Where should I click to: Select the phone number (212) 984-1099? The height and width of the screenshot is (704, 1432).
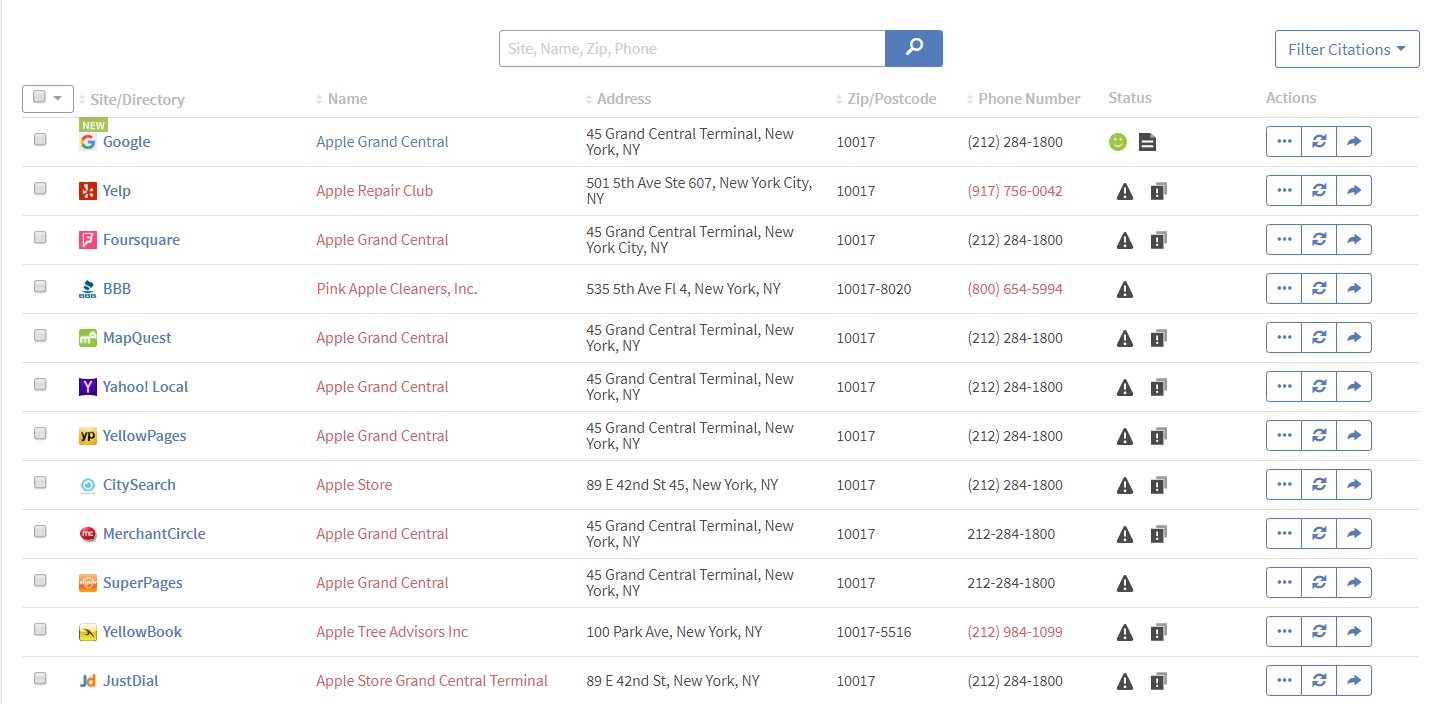coord(1015,632)
